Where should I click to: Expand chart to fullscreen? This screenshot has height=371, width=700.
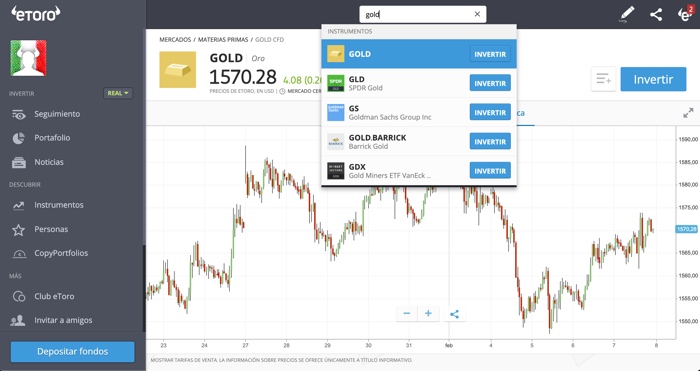click(x=688, y=113)
